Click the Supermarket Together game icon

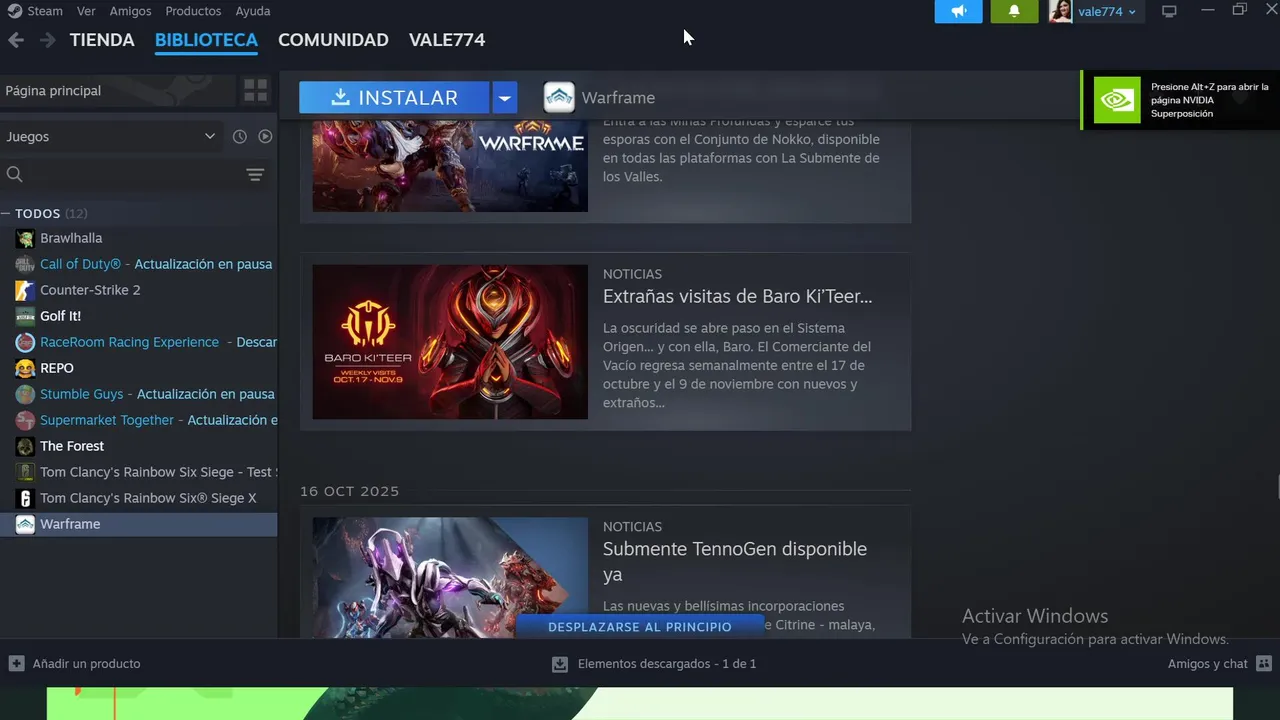pyautogui.click(x=25, y=420)
